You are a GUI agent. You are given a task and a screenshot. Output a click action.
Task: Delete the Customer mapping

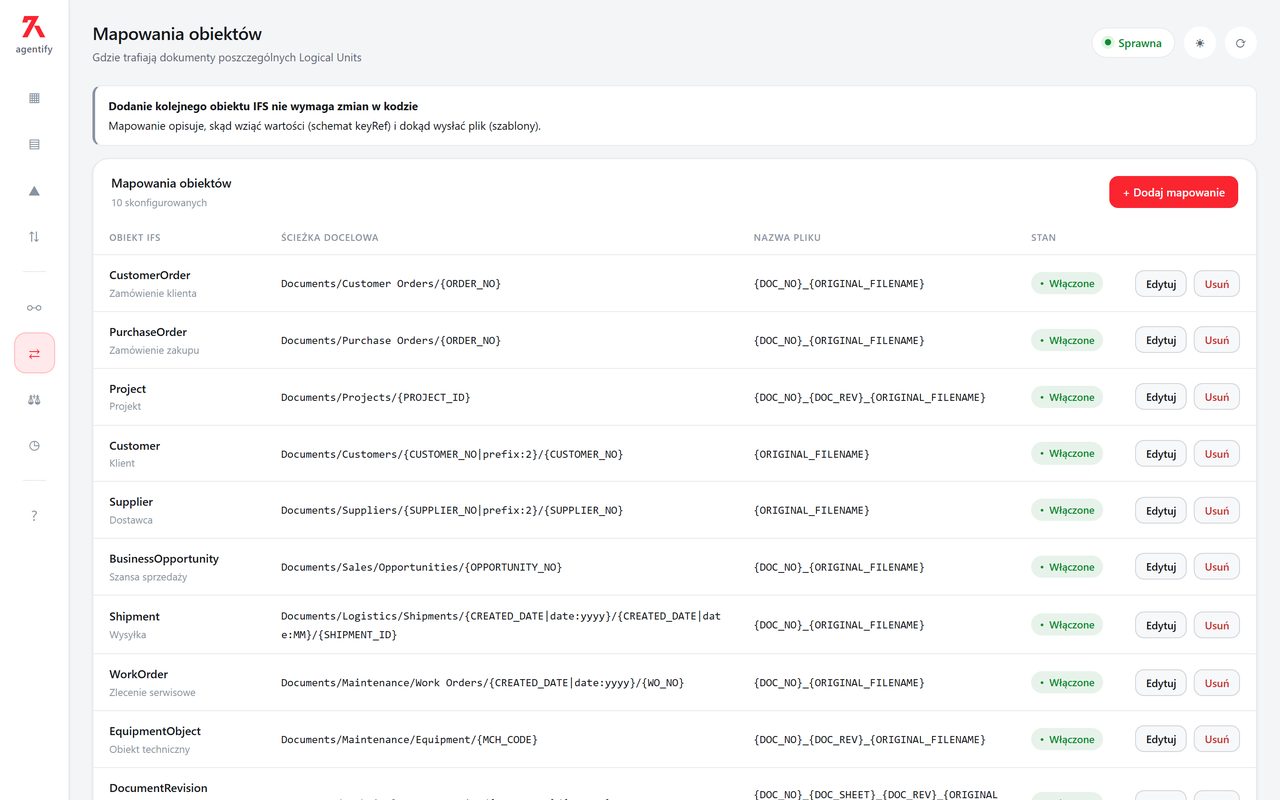pos(1216,454)
